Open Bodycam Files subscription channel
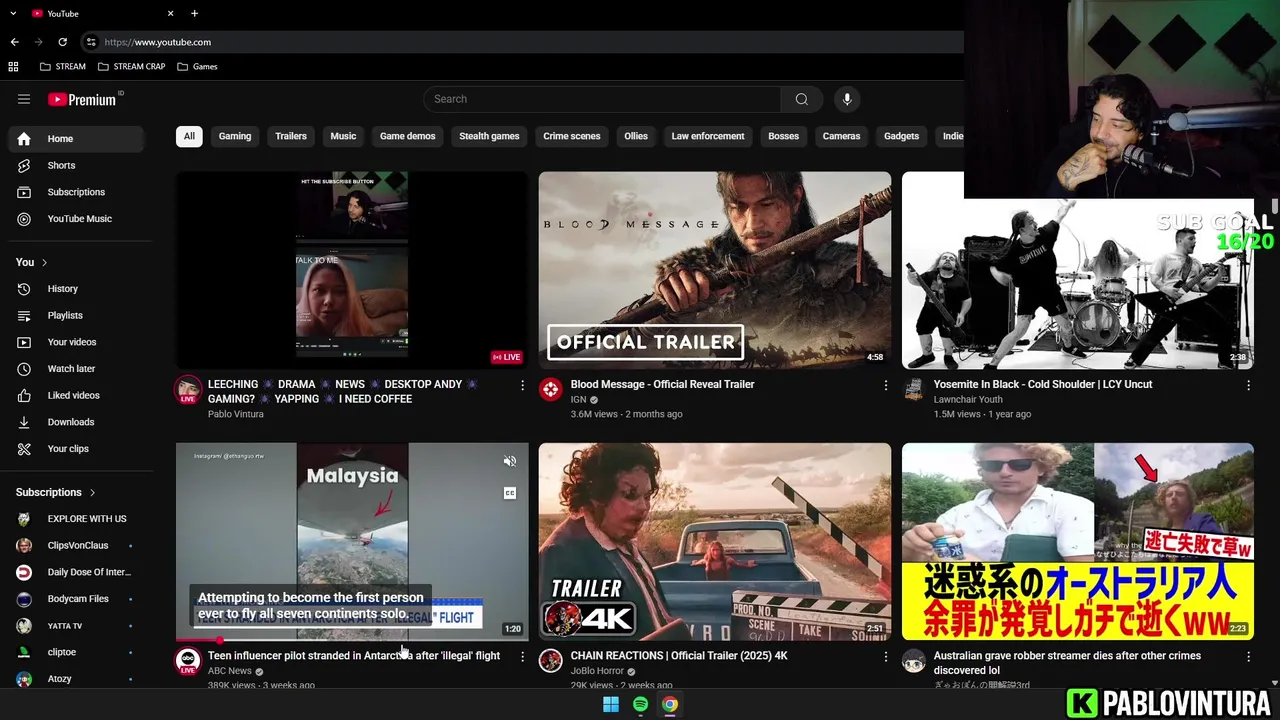Screen dimensions: 1280x720 [76, 599]
